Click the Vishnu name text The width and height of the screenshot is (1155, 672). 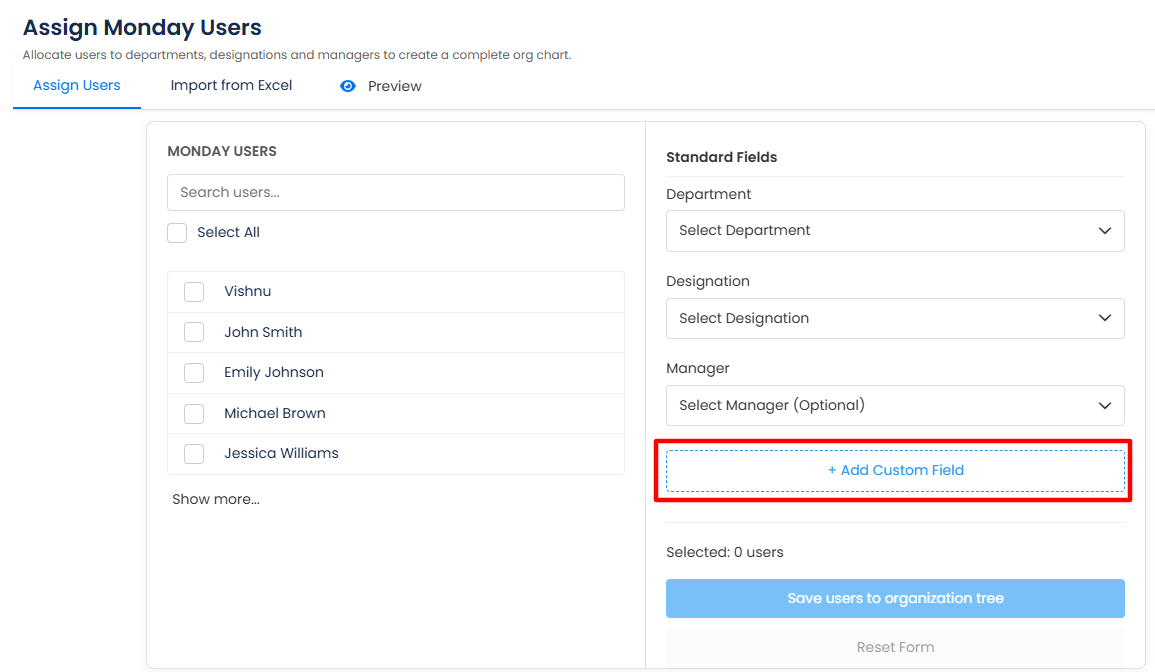click(x=248, y=291)
